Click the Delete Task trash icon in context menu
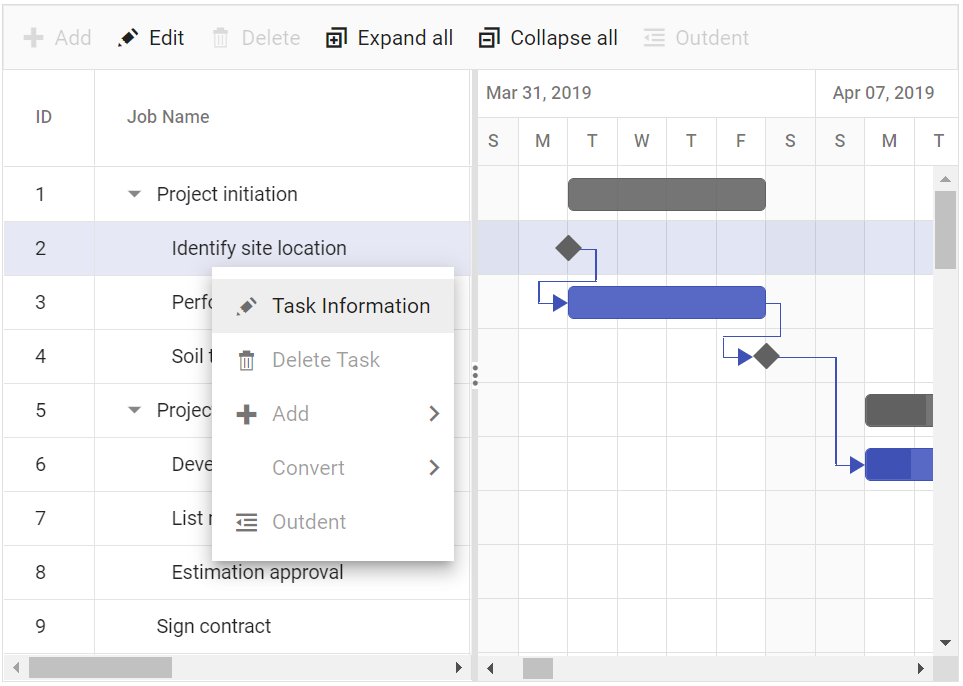The image size is (963, 686). (x=246, y=360)
